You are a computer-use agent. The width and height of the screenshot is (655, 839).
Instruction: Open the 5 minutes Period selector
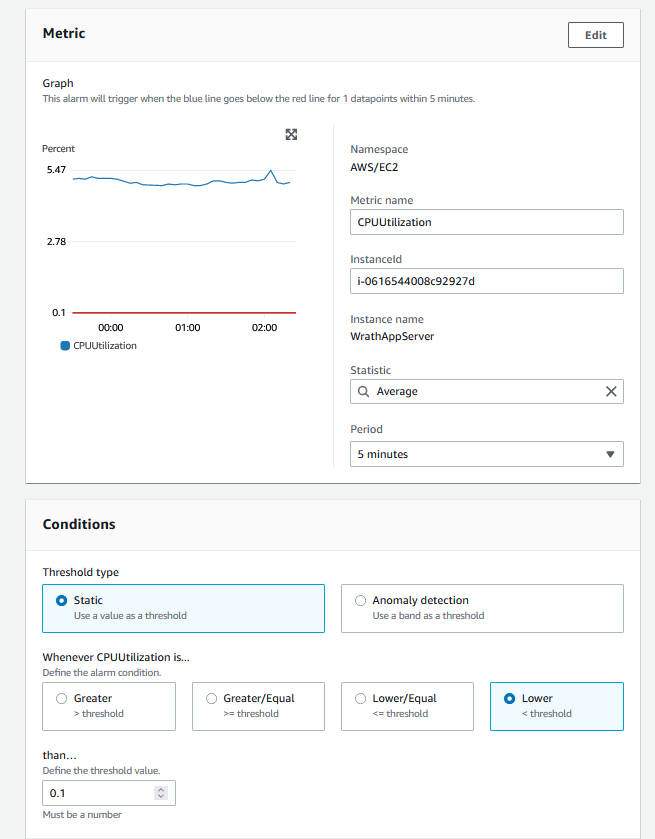(x=487, y=454)
